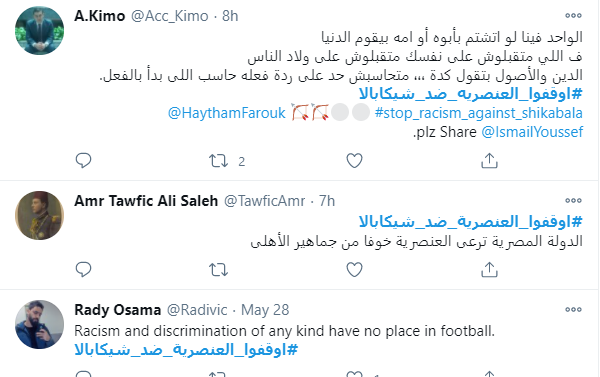The image size is (600, 377).
Task: Open more options on Rady Osama's tweet
Action: pos(573,309)
